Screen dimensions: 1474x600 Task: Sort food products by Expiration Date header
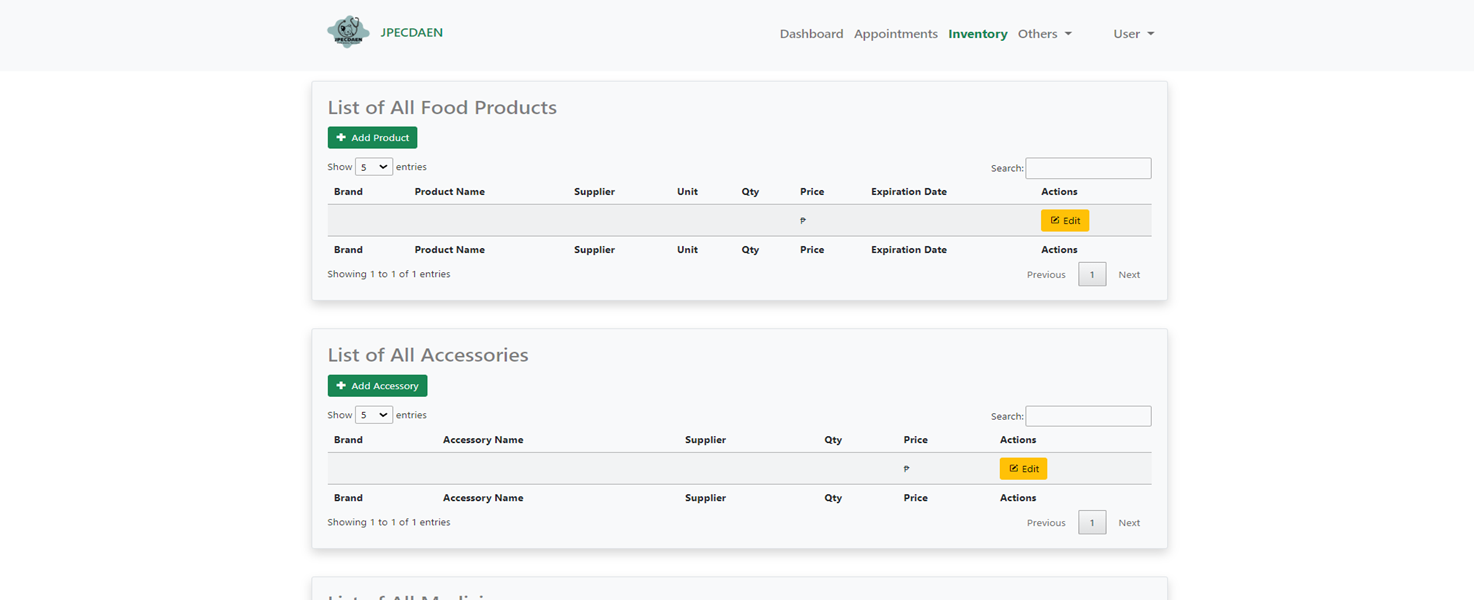(x=909, y=192)
